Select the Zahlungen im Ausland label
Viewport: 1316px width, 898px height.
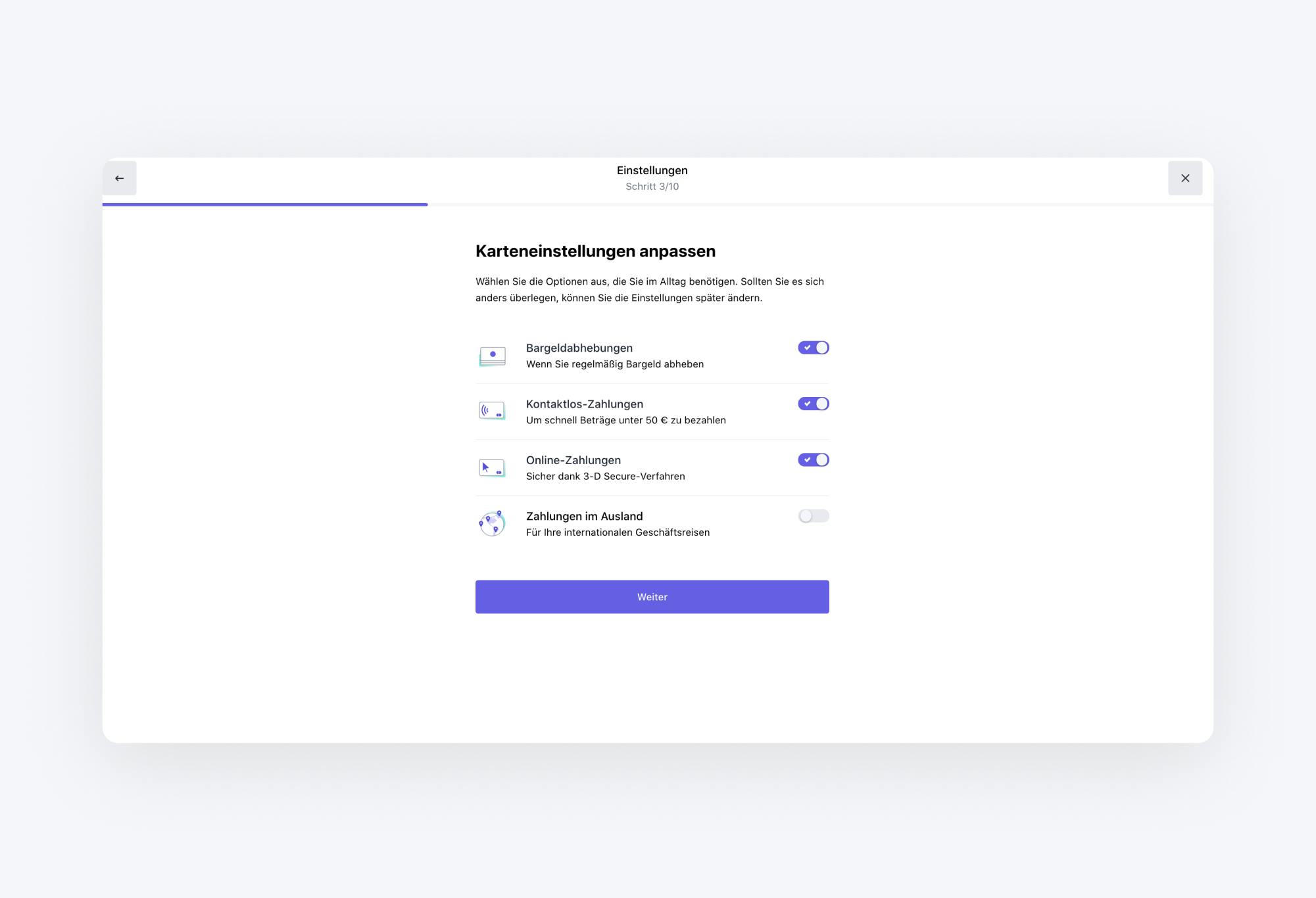[x=585, y=516]
